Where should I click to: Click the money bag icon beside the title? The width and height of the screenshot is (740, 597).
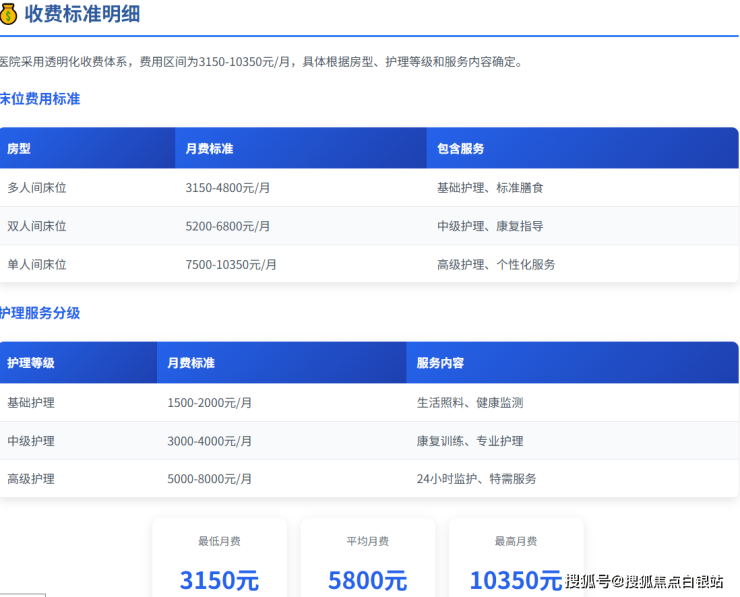point(9,14)
